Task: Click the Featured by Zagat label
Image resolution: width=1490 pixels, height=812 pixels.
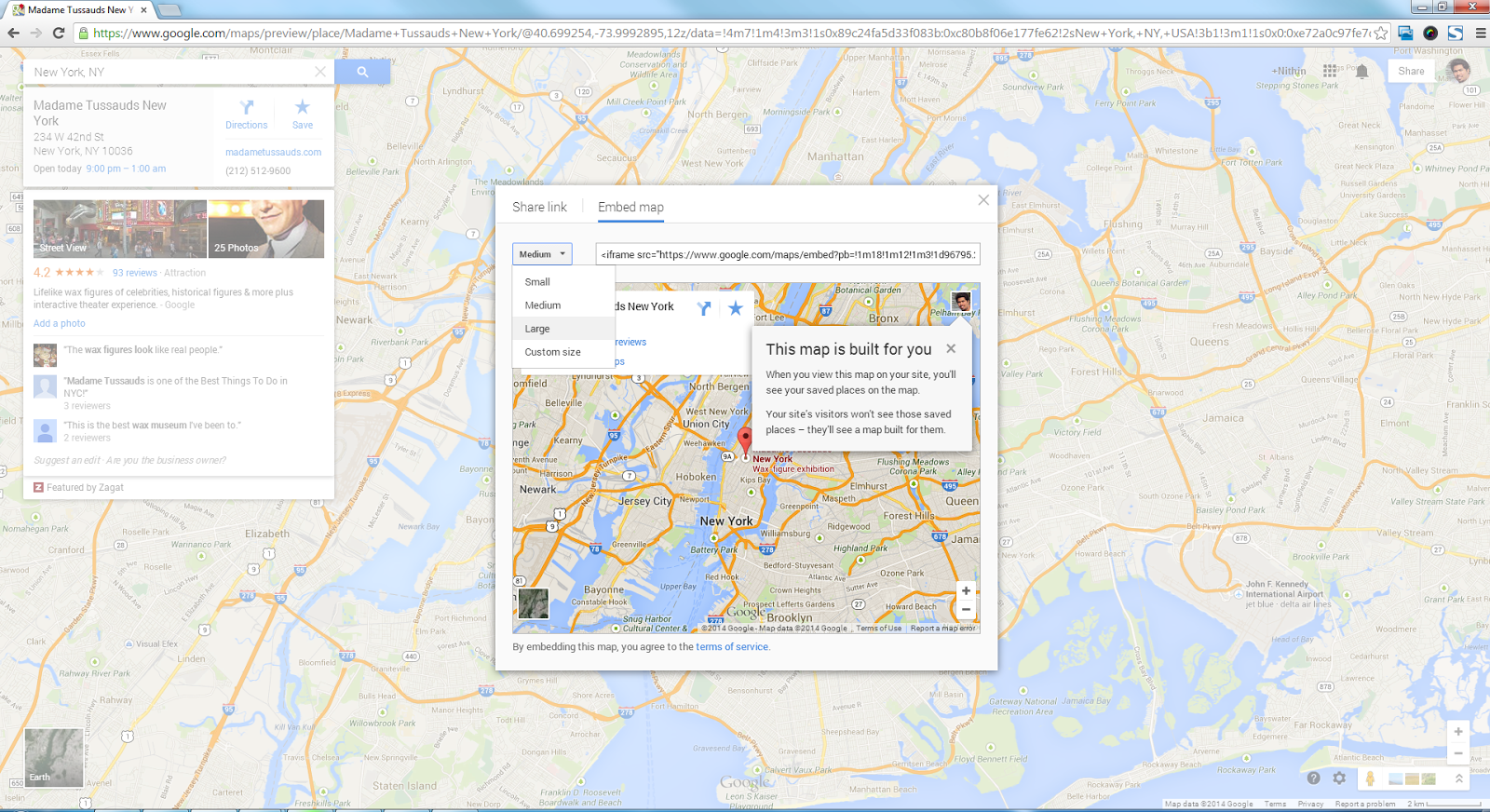Action: tap(85, 487)
